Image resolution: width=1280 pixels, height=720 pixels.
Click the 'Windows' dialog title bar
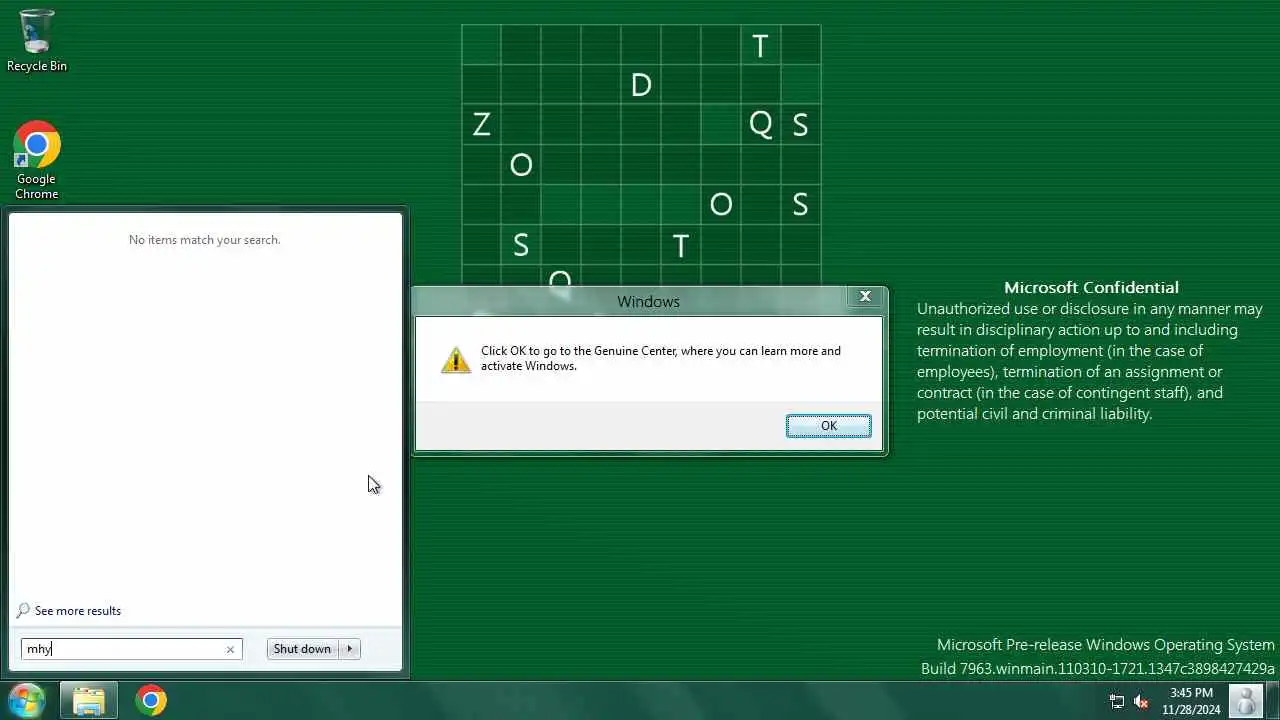[648, 301]
